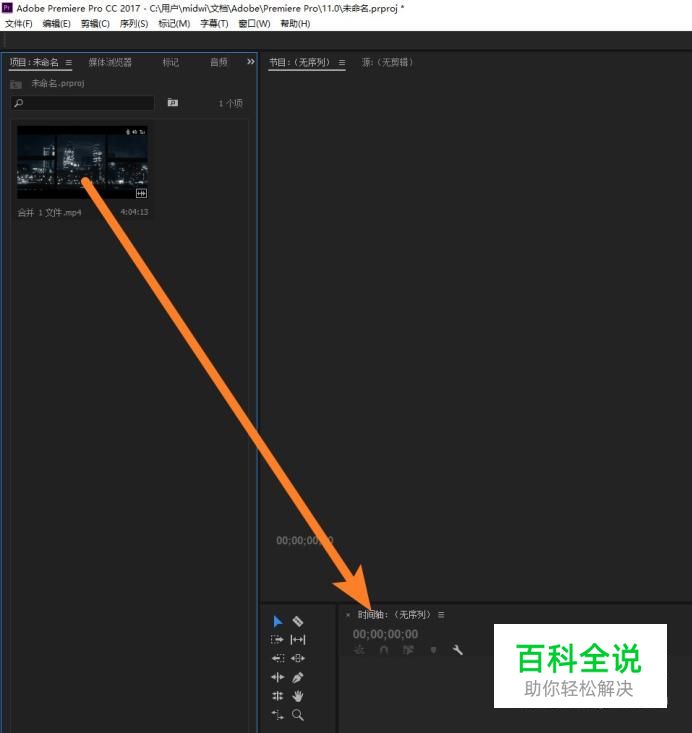The height and width of the screenshot is (733, 692).
Task: Open the 字幕(T) menu
Action: coord(214,23)
